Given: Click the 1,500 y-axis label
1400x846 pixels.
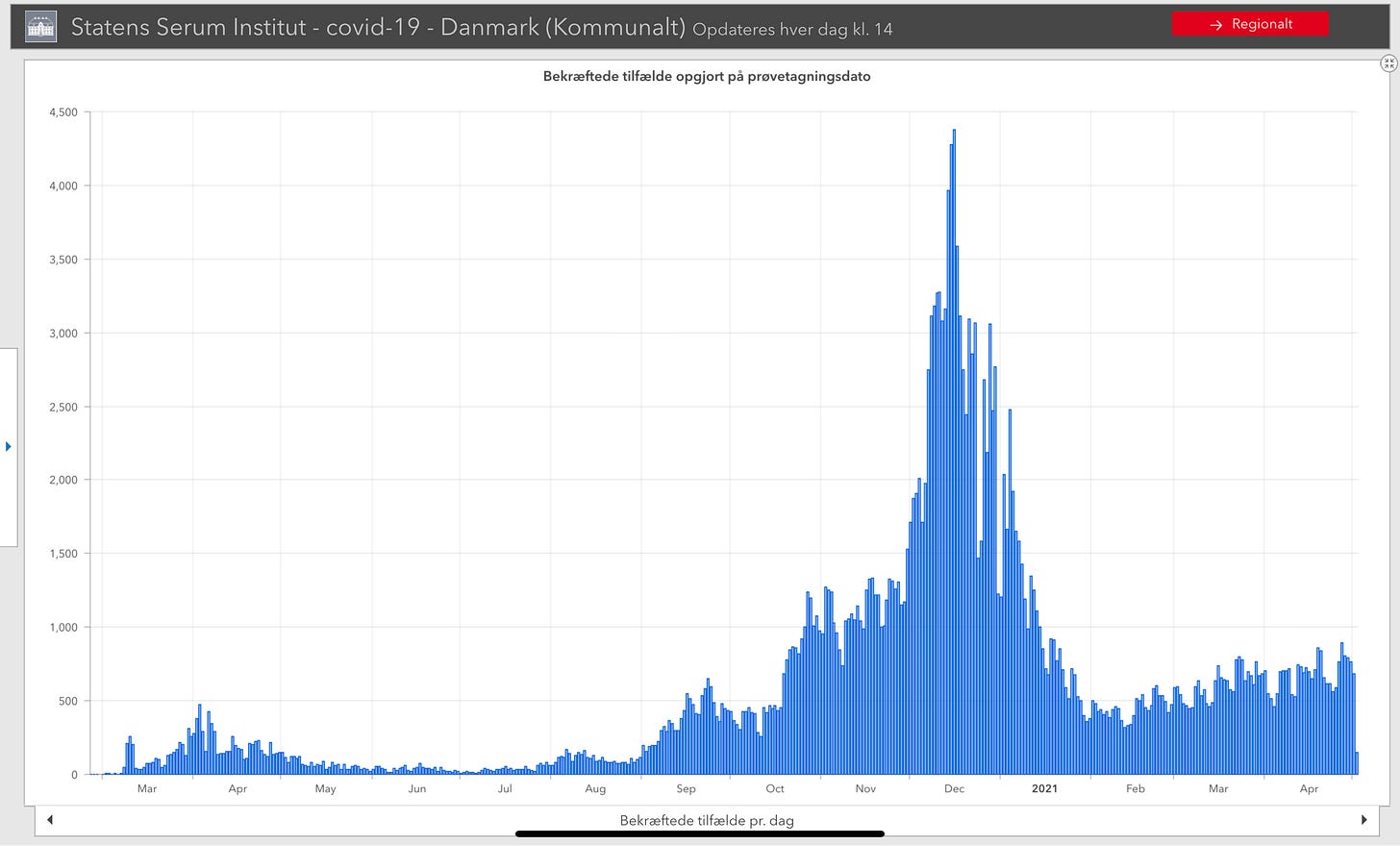Looking at the screenshot, I should [x=63, y=554].
